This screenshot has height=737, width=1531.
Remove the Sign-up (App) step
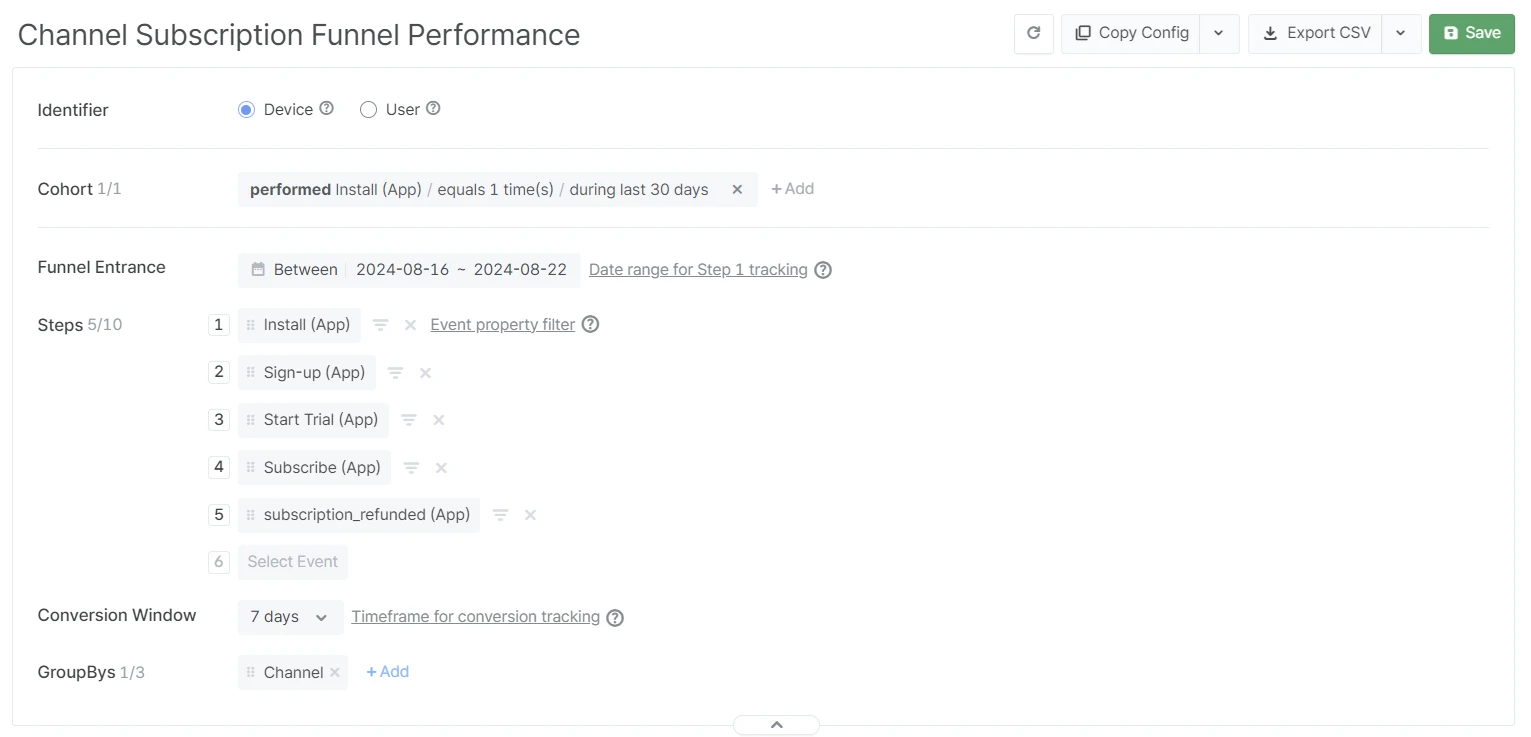(x=425, y=373)
